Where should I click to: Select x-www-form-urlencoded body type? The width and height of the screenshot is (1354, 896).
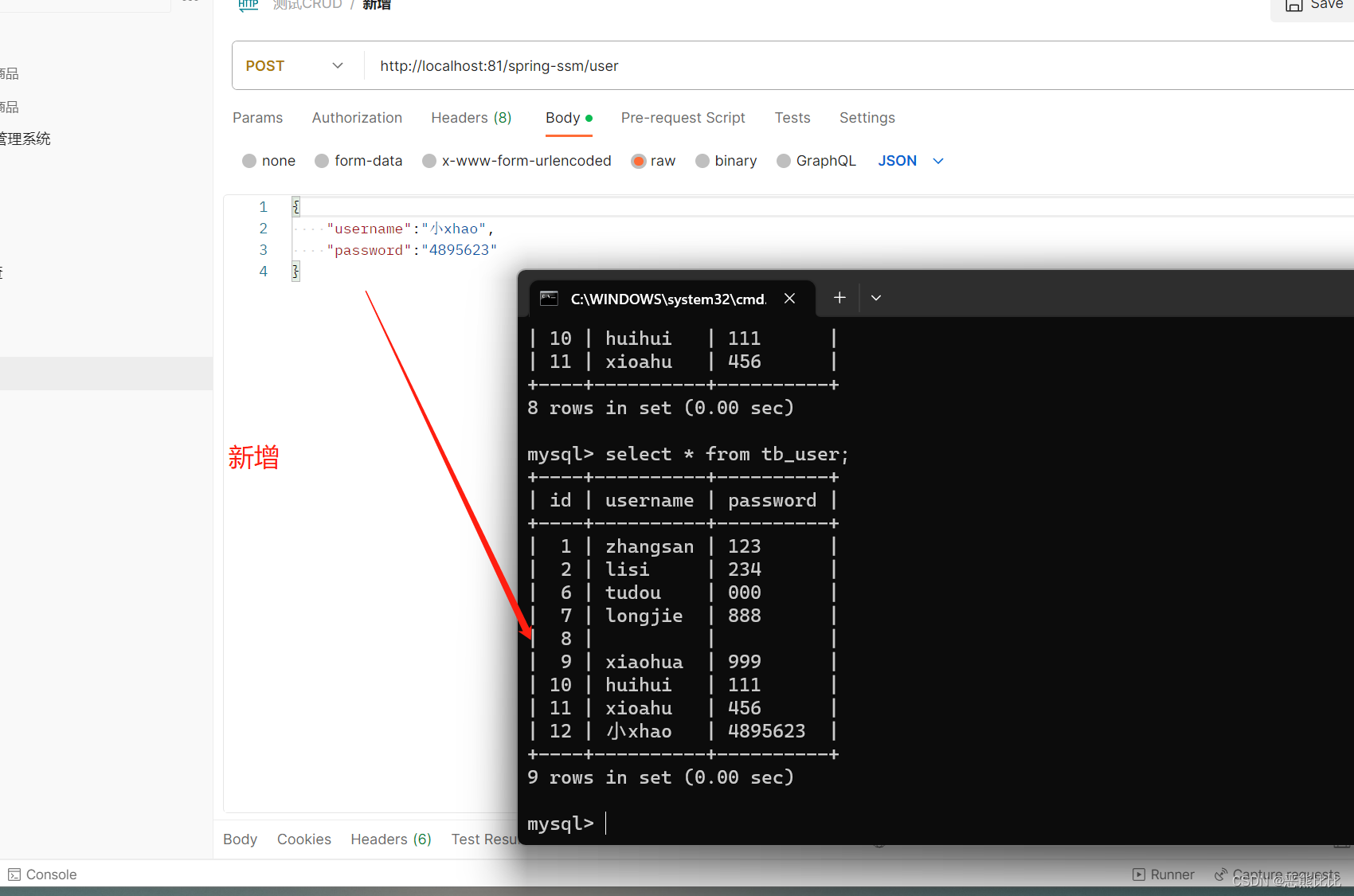coord(517,161)
